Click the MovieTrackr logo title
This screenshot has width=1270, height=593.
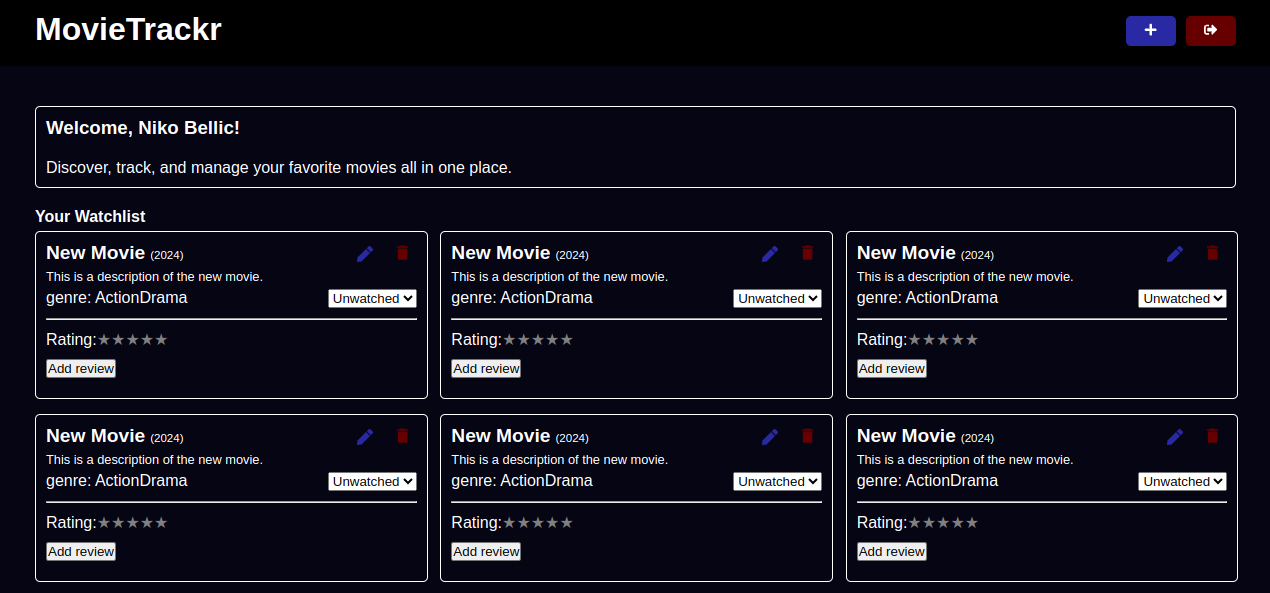click(128, 30)
